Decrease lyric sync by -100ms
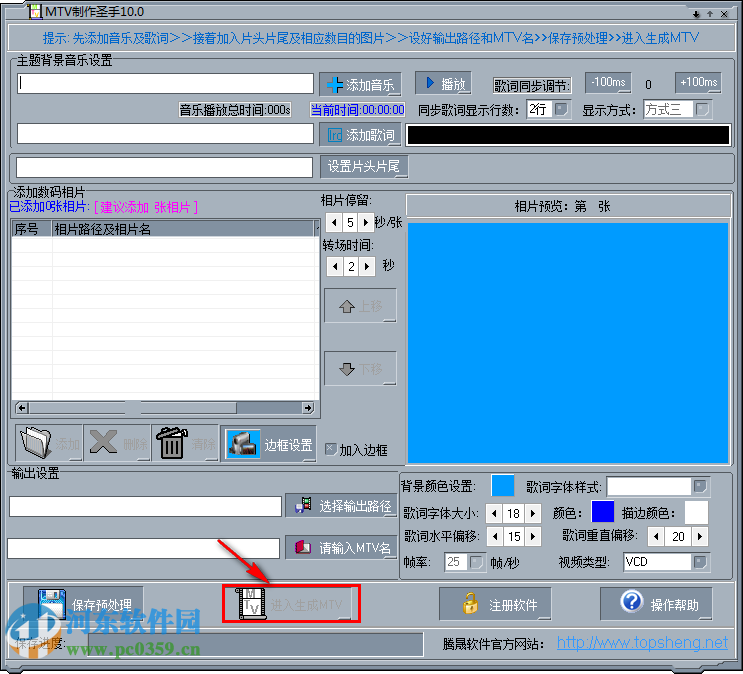Image resolution: width=743 pixels, height=674 pixels. (x=608, y=83)
